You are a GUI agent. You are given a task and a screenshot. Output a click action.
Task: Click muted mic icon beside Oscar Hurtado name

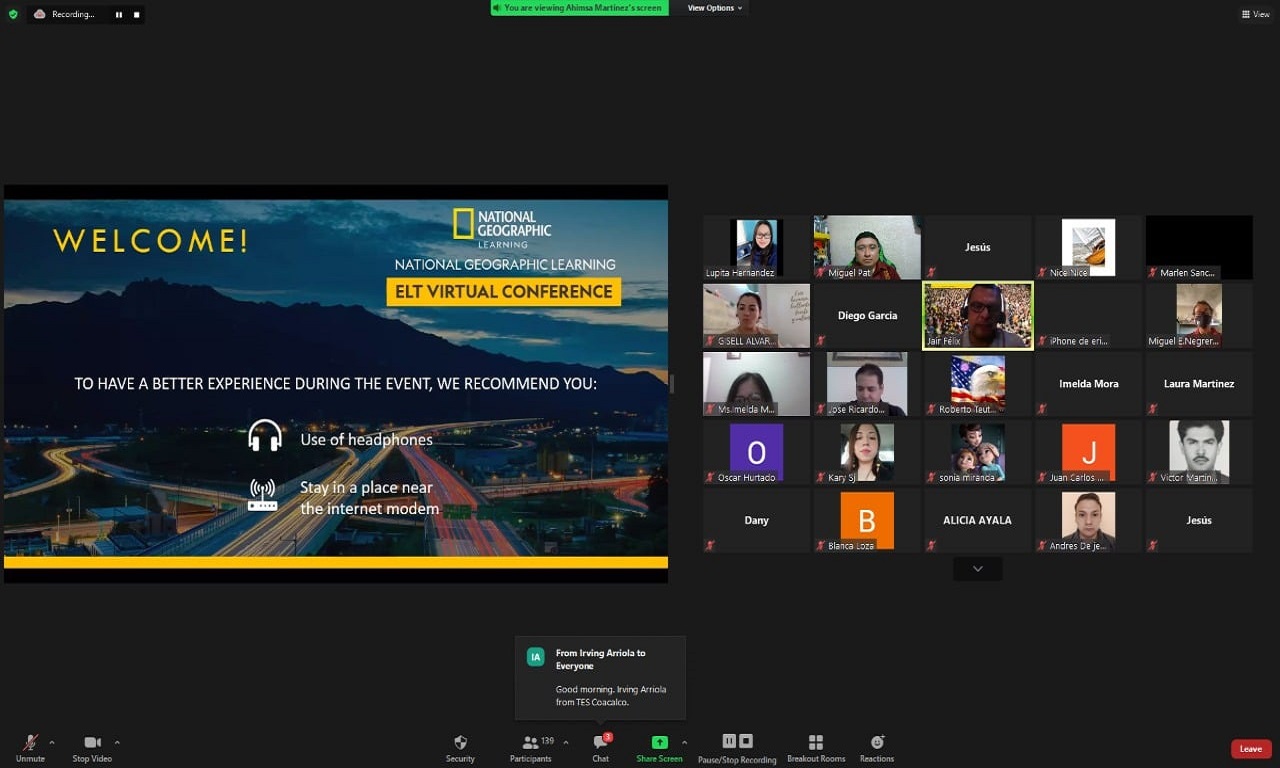click(711, 477)
